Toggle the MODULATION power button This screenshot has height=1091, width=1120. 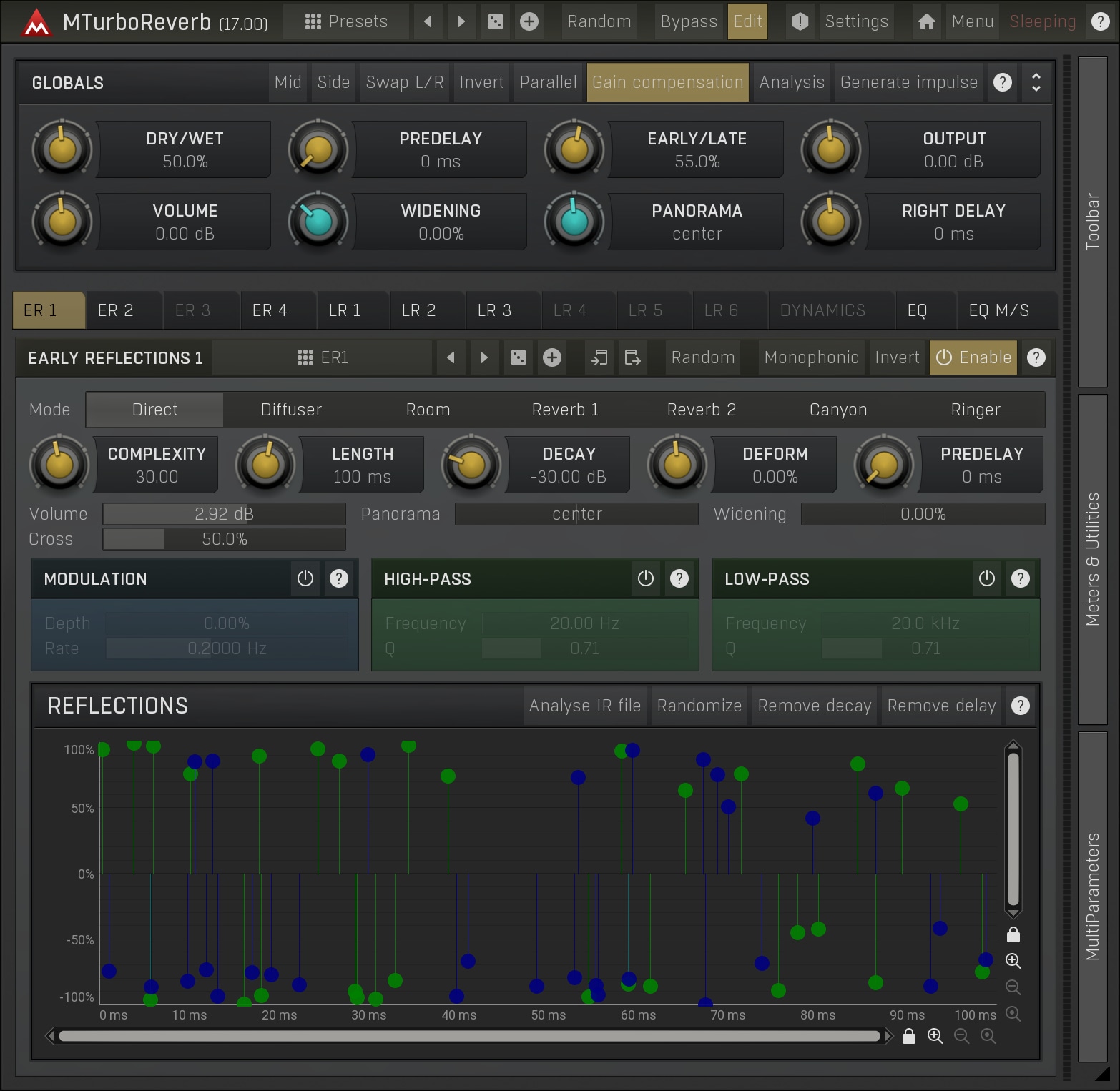(x=305, y=578)
